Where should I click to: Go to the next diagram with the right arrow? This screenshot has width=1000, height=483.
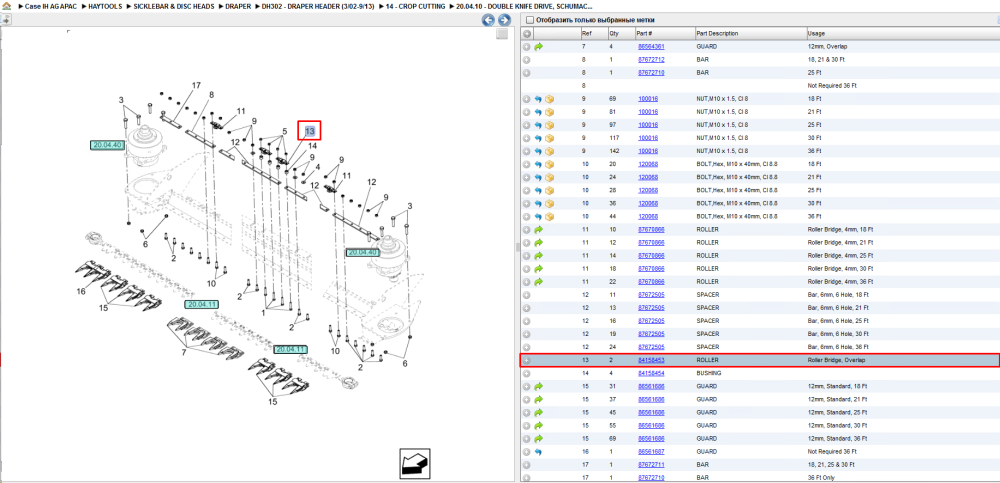[x=503, y=20]
